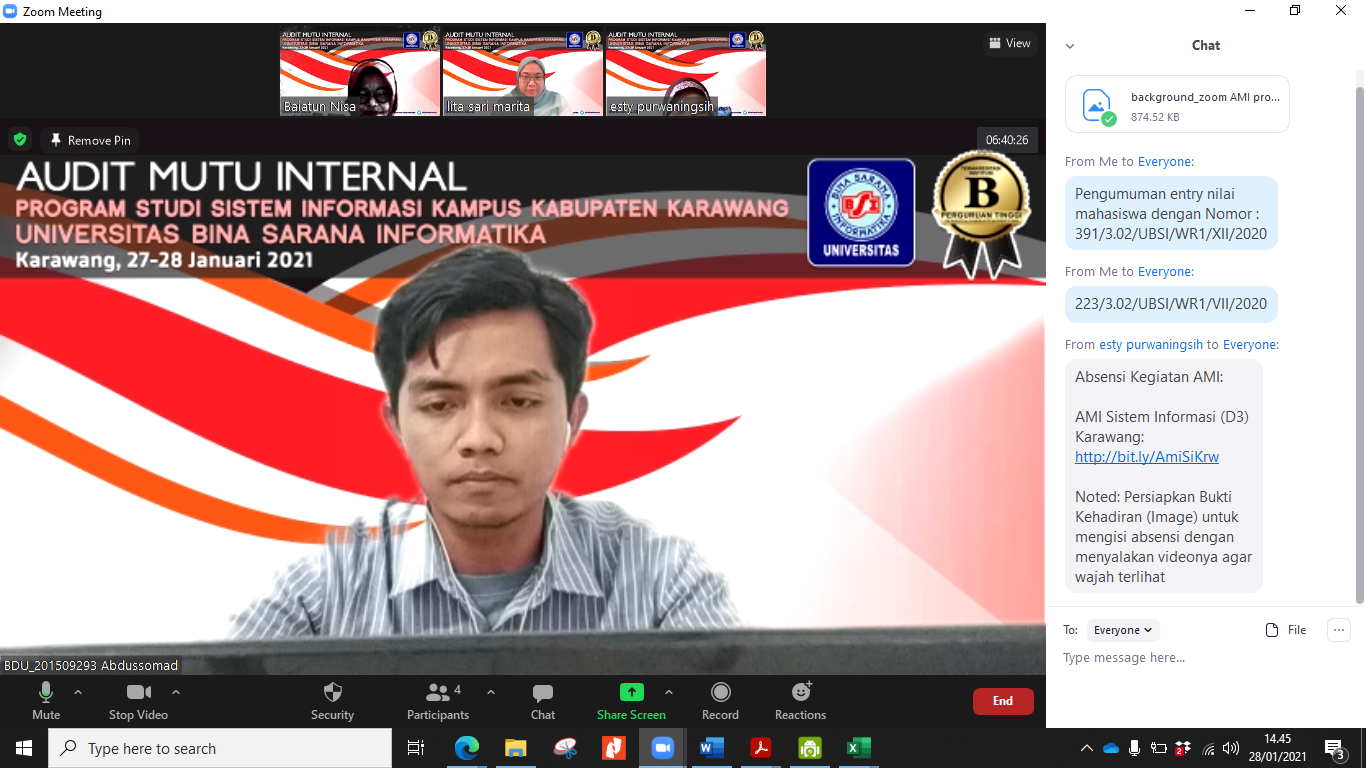
Task: Open the Snipping Tool taskbar icon
Action: click(565, 748)
